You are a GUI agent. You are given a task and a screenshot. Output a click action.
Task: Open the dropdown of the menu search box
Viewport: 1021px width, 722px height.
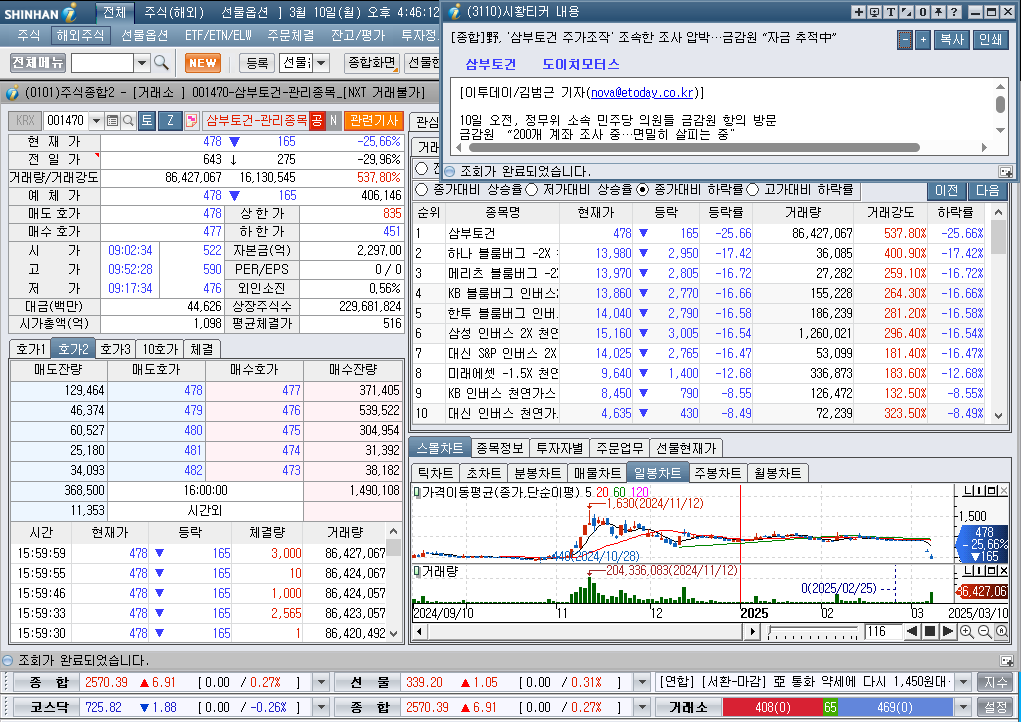click(x=141, y=63)
